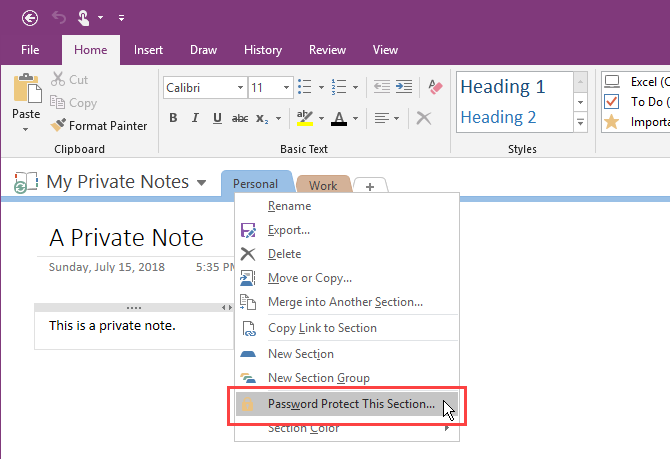The height and width of the screenshot is (459, 670).
Task: Open the font size dropdown
Action: (x=285, y=88)
